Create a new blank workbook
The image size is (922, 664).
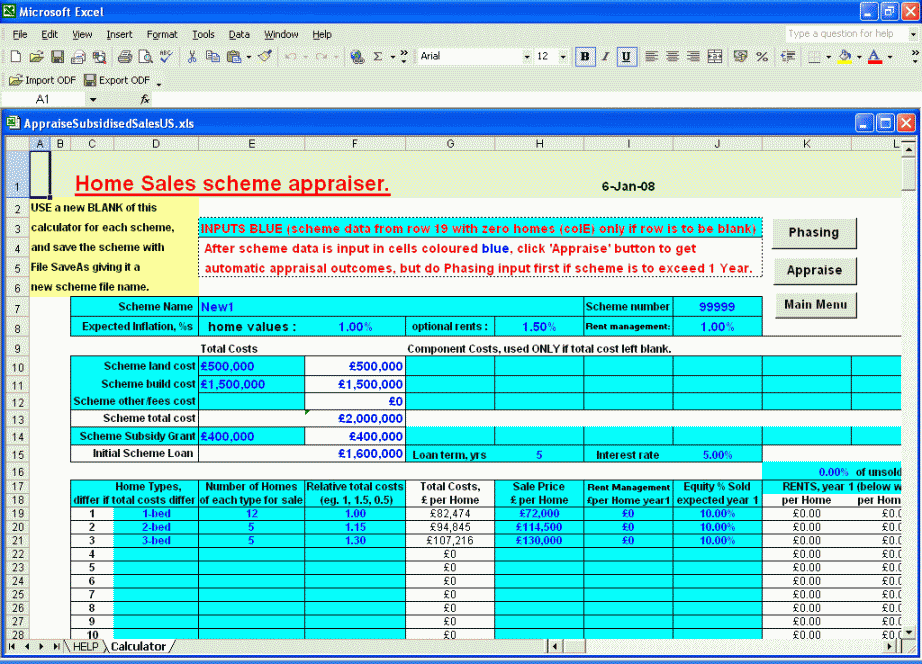coord(16,56)
